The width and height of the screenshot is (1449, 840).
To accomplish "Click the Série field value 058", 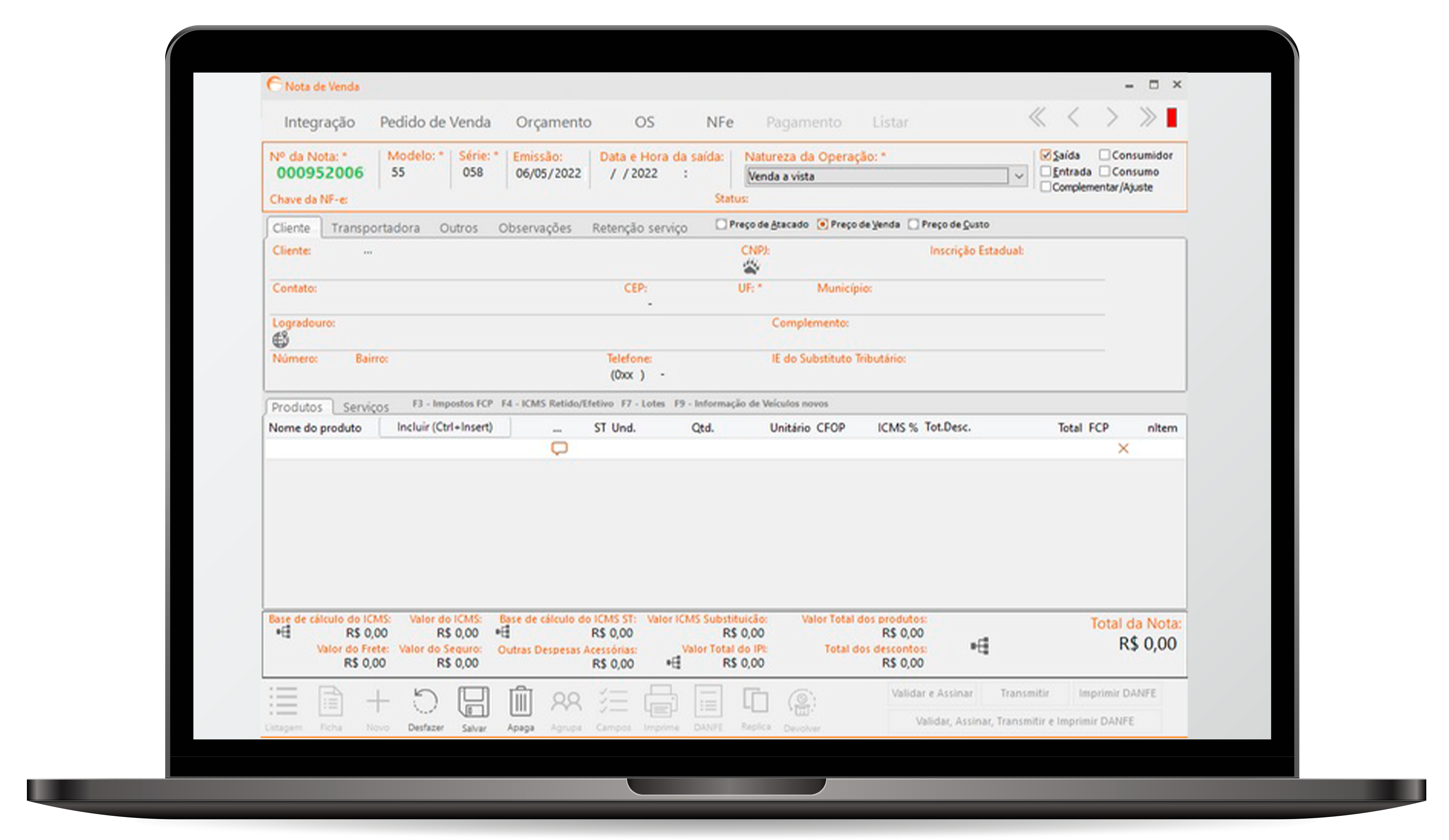I will (x=473, y=172).
